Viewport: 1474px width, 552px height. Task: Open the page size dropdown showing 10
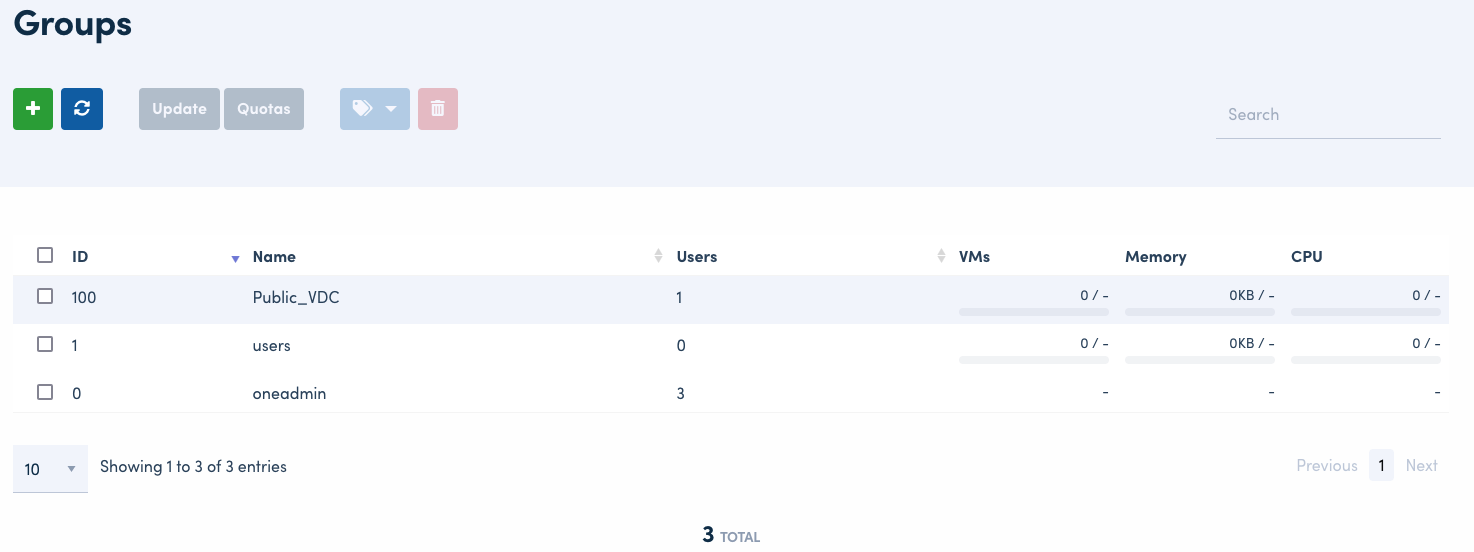click(x=50, y=469)
